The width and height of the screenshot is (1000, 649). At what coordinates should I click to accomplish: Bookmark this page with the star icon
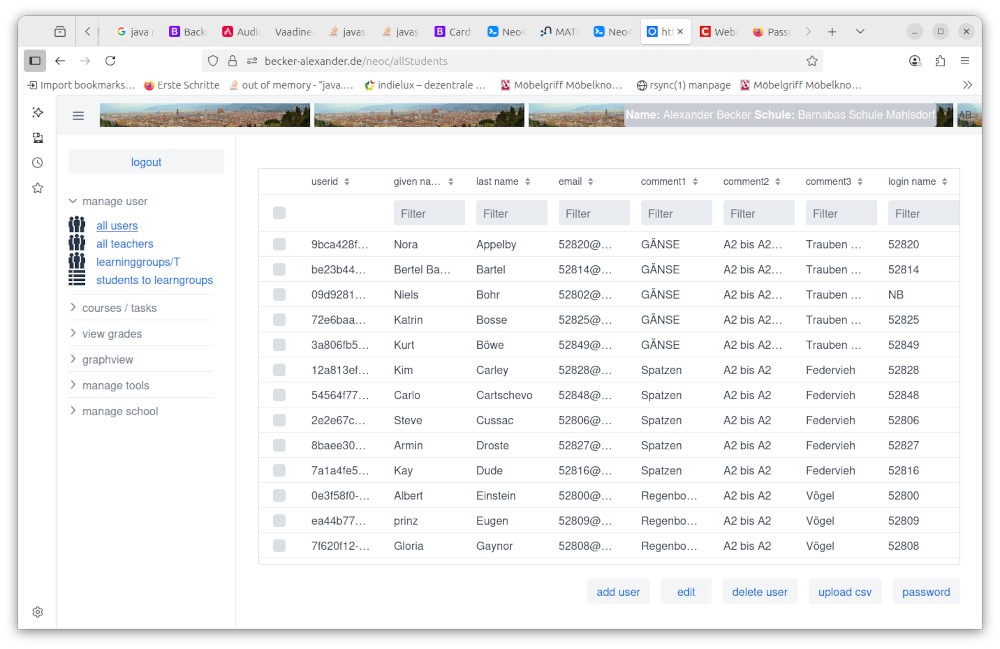(812, 61)
